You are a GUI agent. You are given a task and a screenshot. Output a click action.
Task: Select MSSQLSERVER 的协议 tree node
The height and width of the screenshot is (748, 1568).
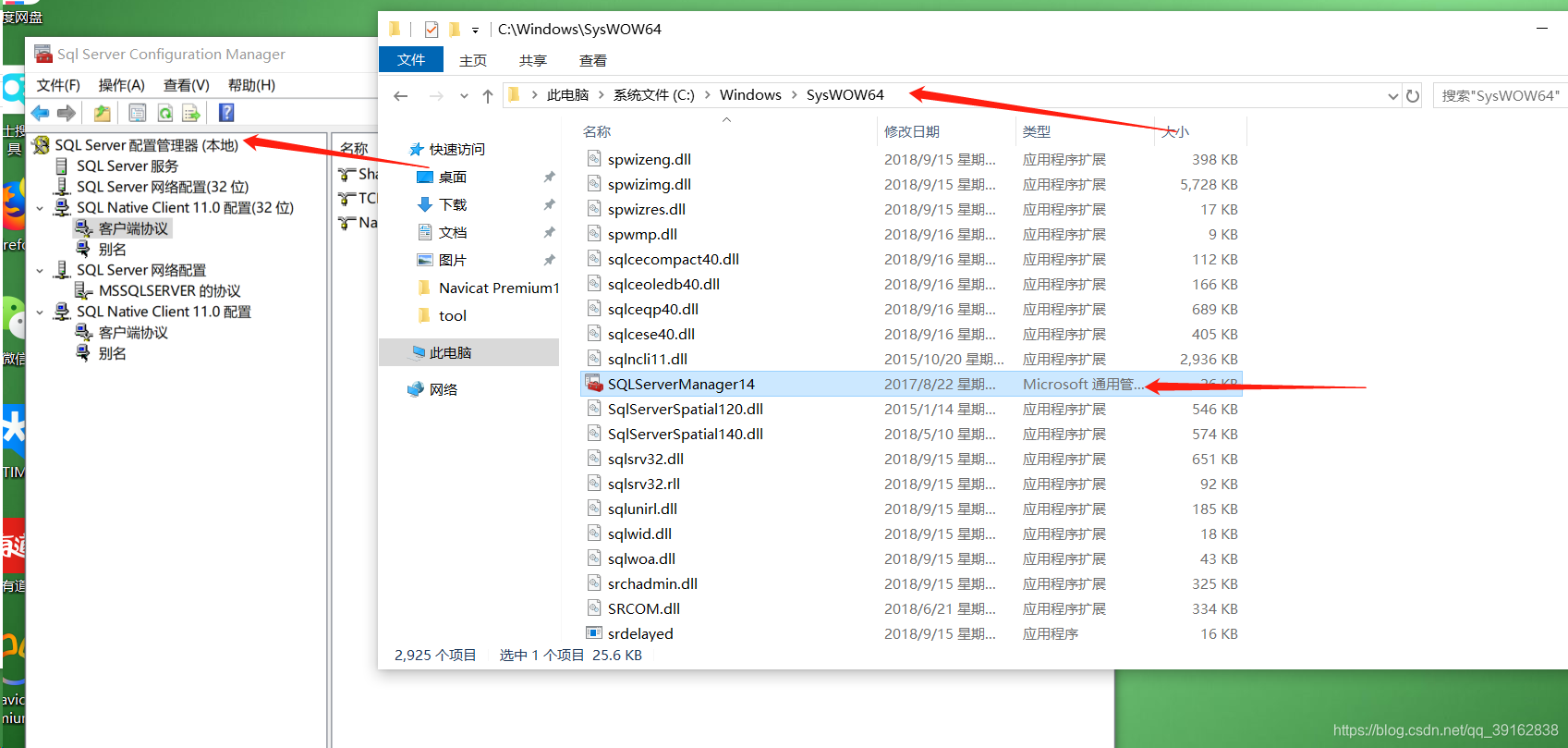169,290
